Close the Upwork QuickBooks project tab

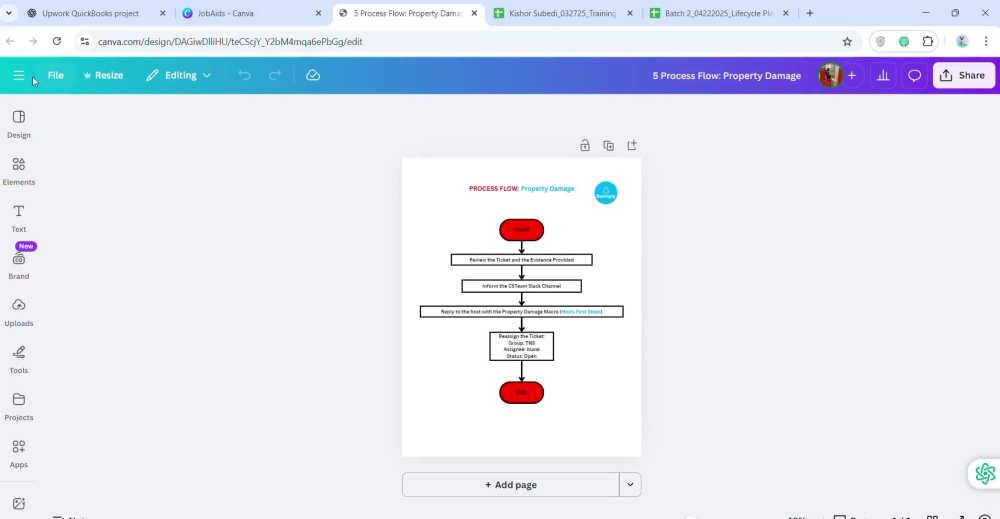[163, 13]
